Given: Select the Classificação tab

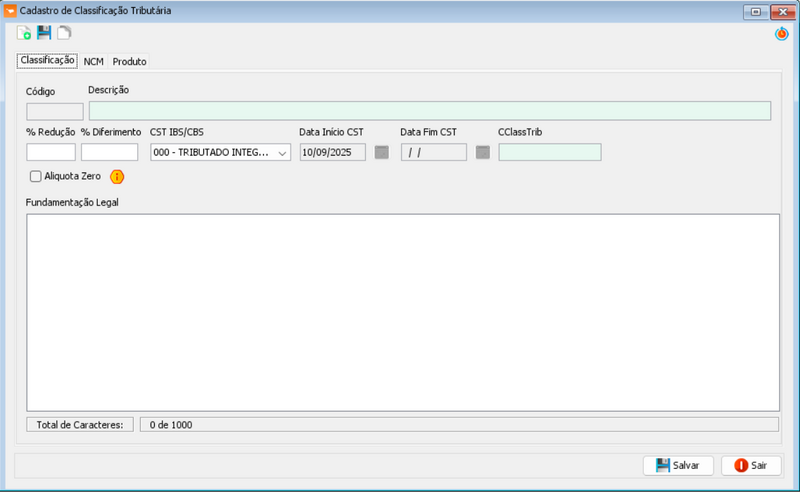Looking at the screenshot, I should pos(48,61).
